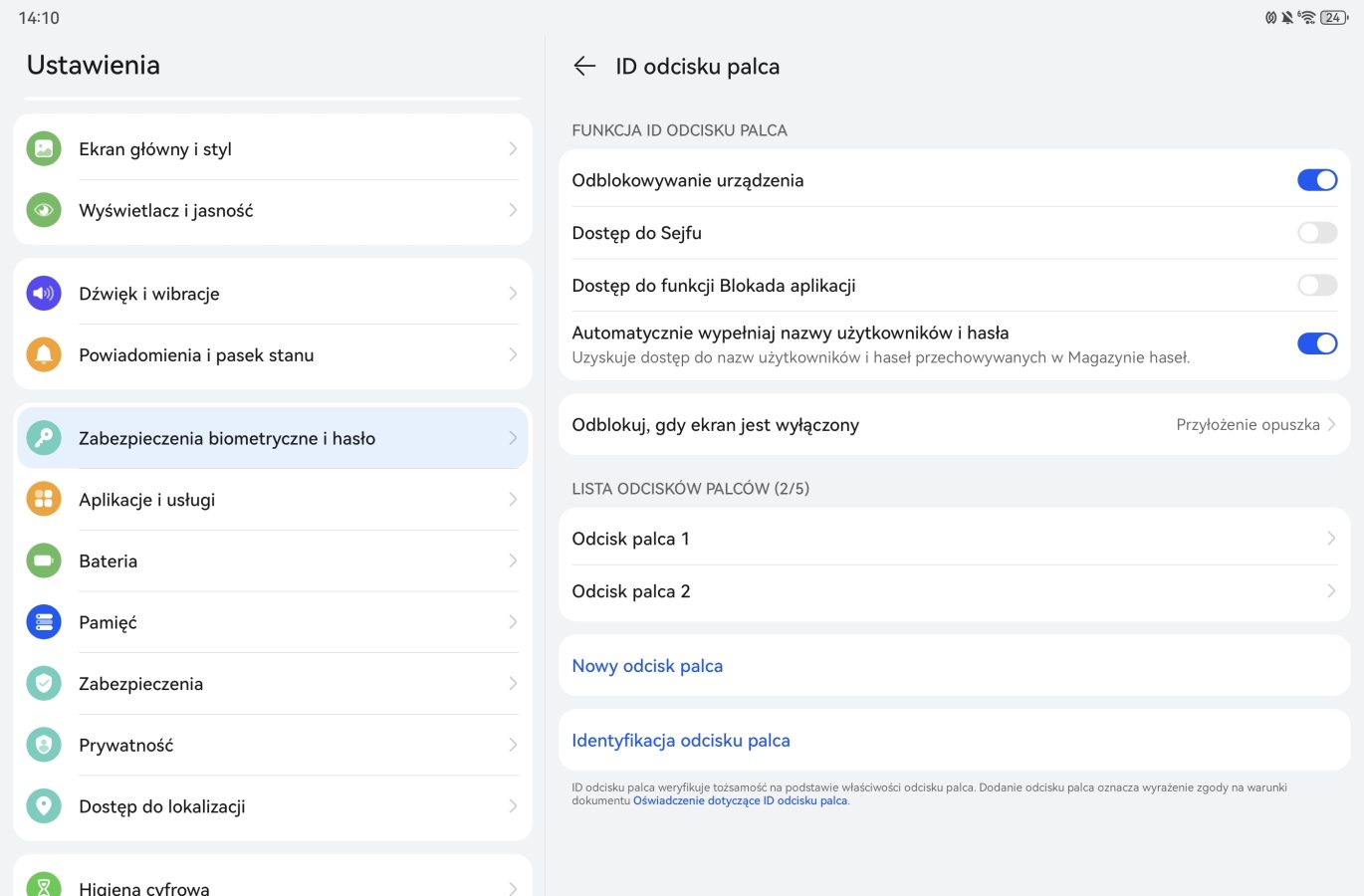Tap the FUNKCJA ID ODCISKU PALCA header
The image size is (1364, 896).
(x=679, y=130)
